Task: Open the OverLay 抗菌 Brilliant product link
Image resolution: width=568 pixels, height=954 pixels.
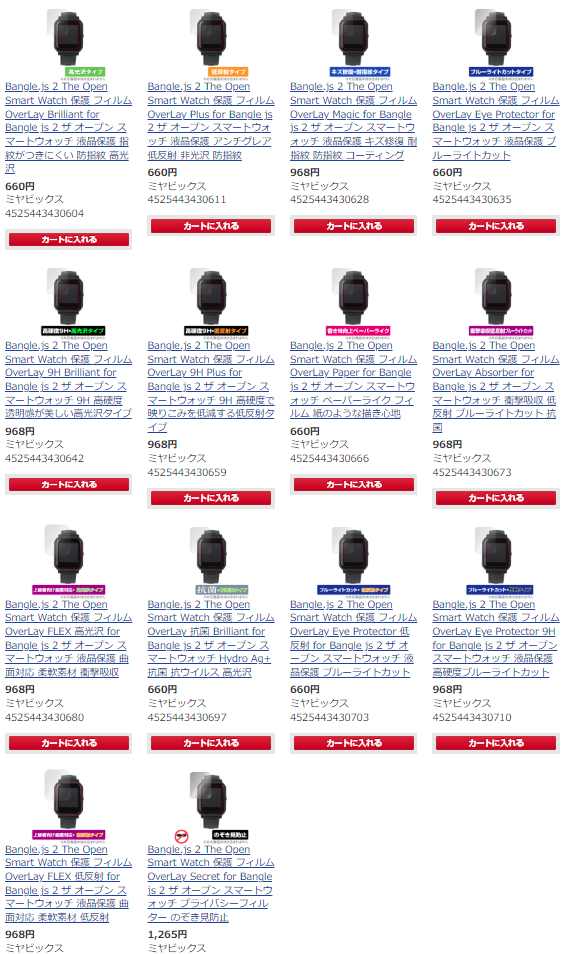Action: [x=210, y=638]
